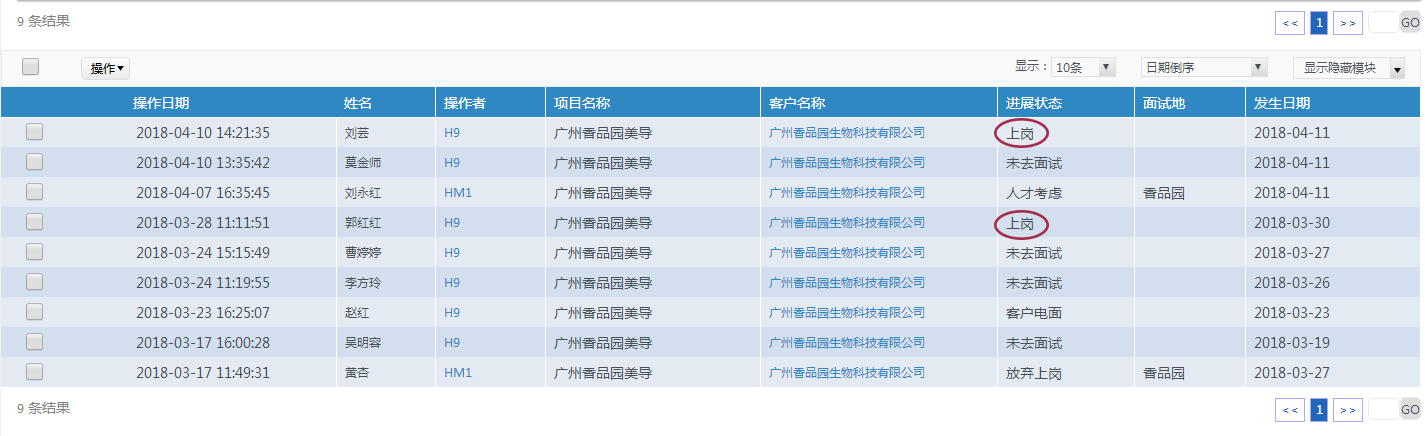Screen dimensions: 1425x436
Task: Click the project name in 李方玲's row
Action: tap(603, 282)
